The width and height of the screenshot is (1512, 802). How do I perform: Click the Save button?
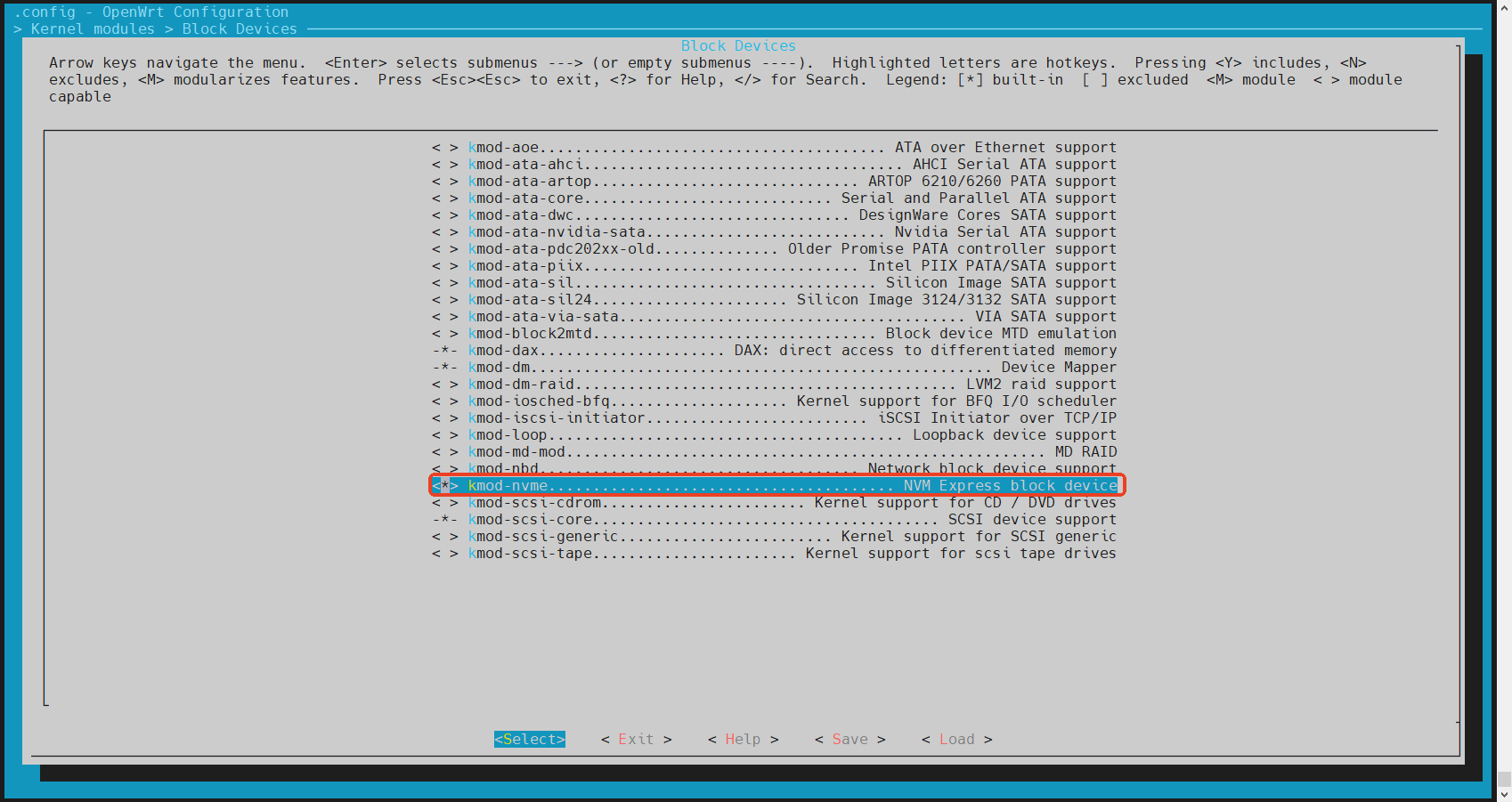(x=849, y=740)
